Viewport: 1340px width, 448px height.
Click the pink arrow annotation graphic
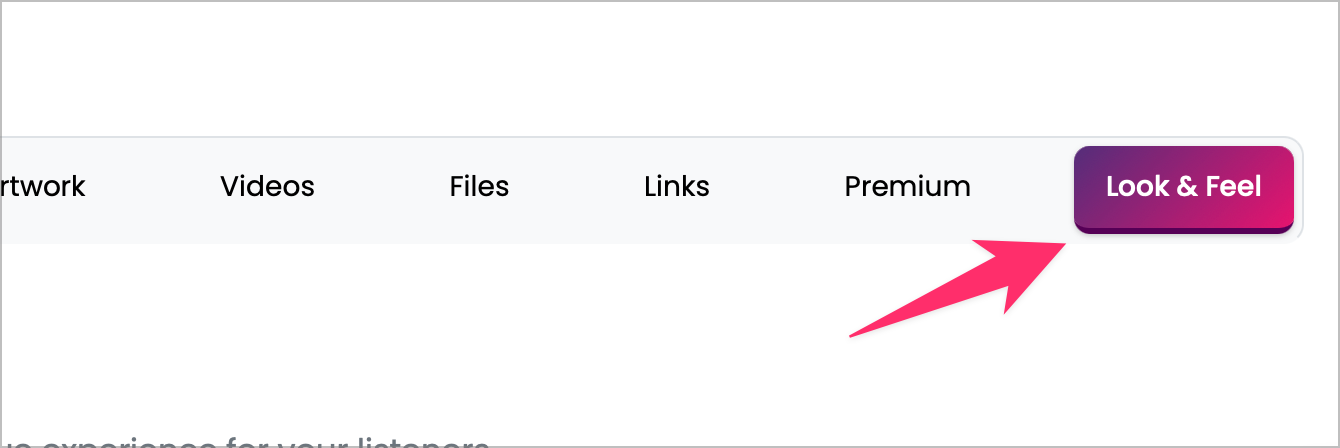click(x=955, y=288)
